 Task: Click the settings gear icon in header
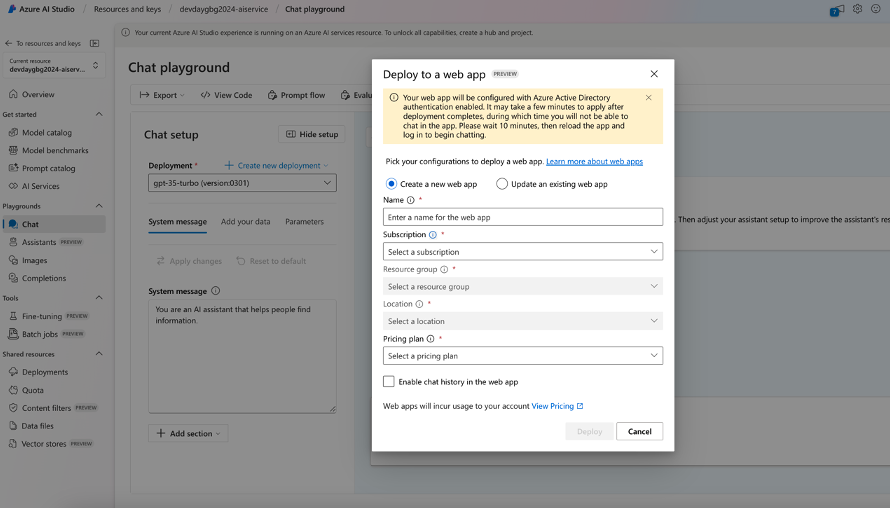click(857, 9)
